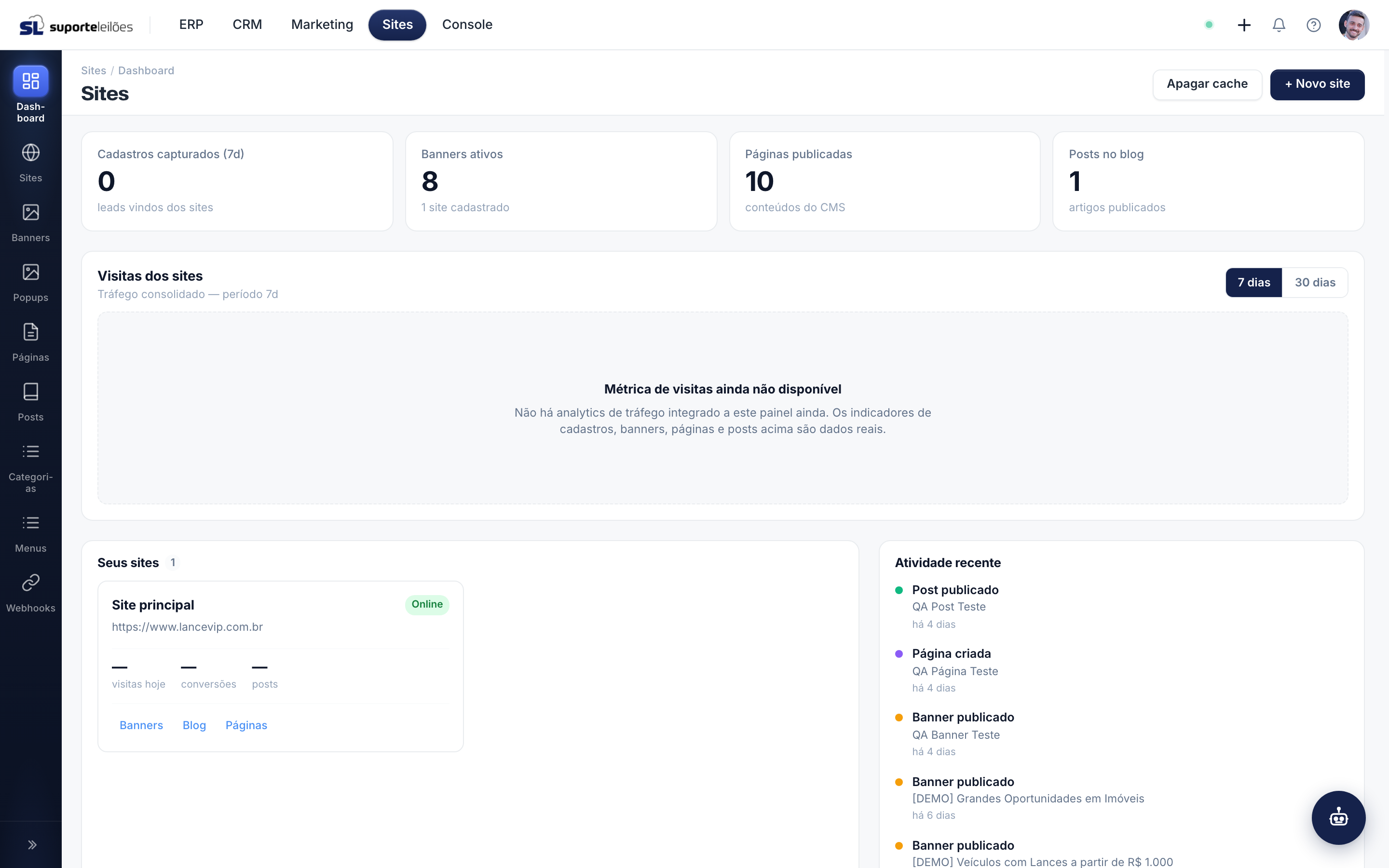The image size is (1389, 868).
Task: Click the plus quick-add icon in header
Action: pos(1244,25)
